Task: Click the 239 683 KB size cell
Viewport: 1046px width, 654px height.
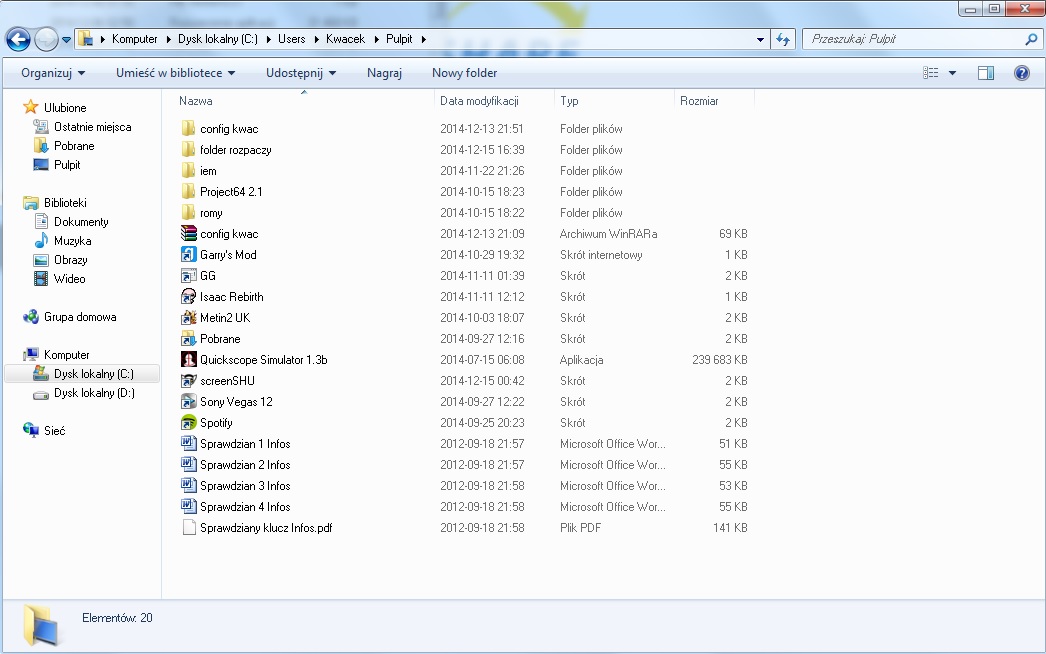Action: pos(719,360)
